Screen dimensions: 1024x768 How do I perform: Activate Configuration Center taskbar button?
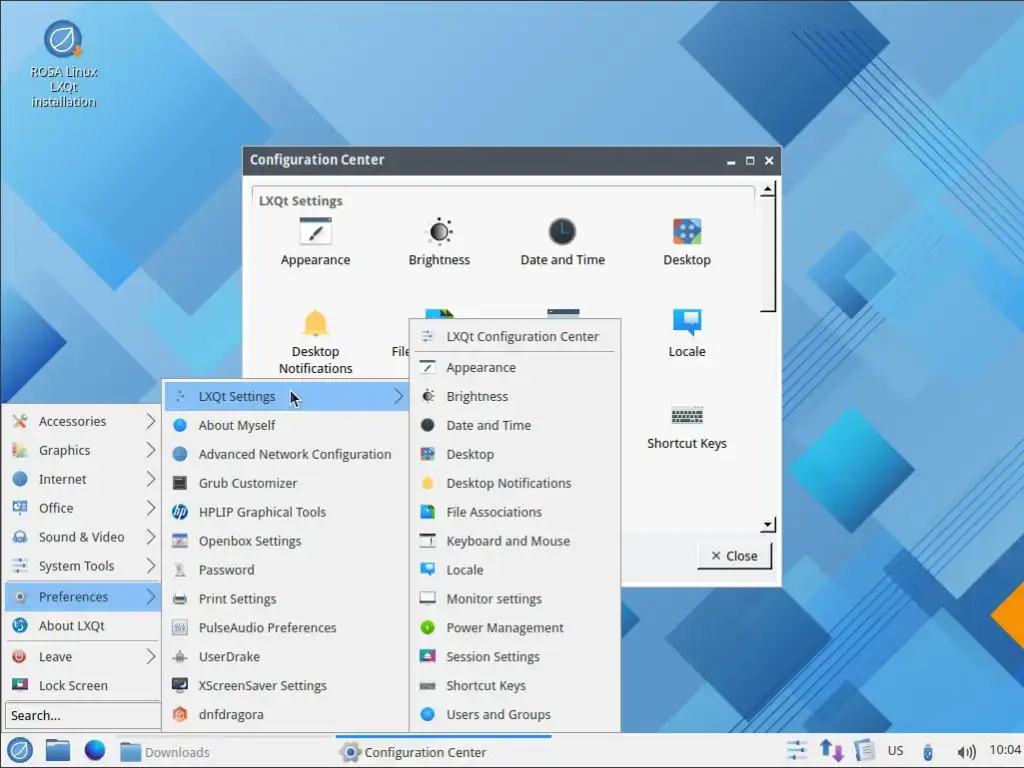443,752
